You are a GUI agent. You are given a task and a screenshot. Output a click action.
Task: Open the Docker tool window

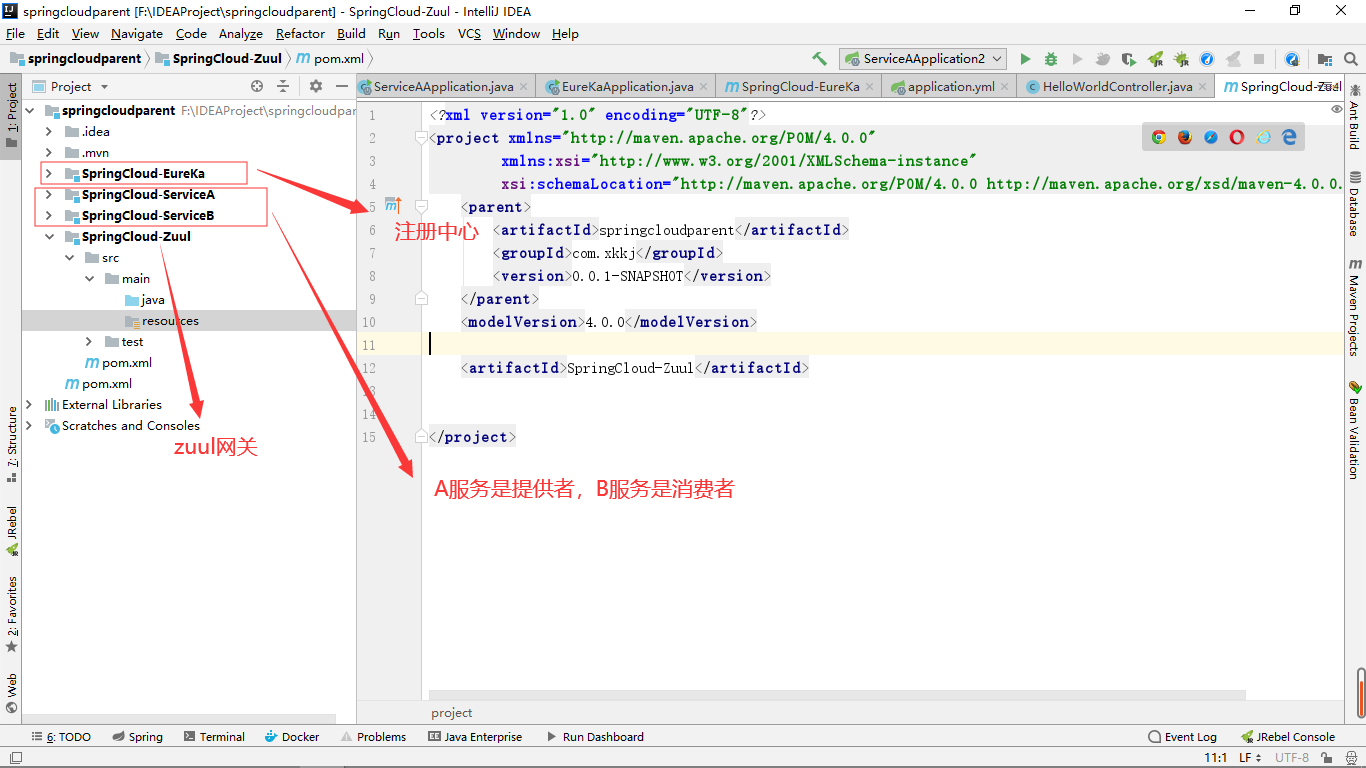pyautogui.click(x=292, y=737)
